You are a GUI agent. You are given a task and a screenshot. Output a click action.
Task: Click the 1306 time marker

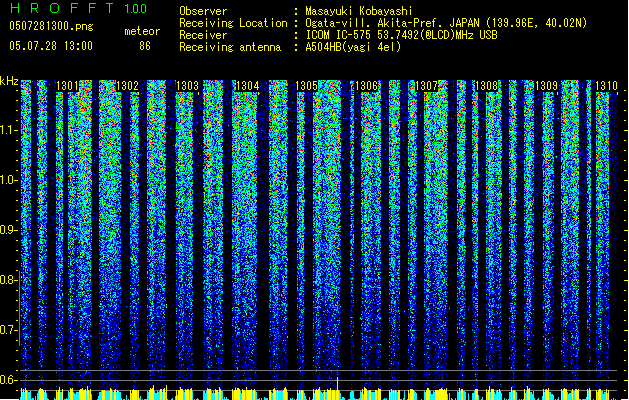click(367, 86)
